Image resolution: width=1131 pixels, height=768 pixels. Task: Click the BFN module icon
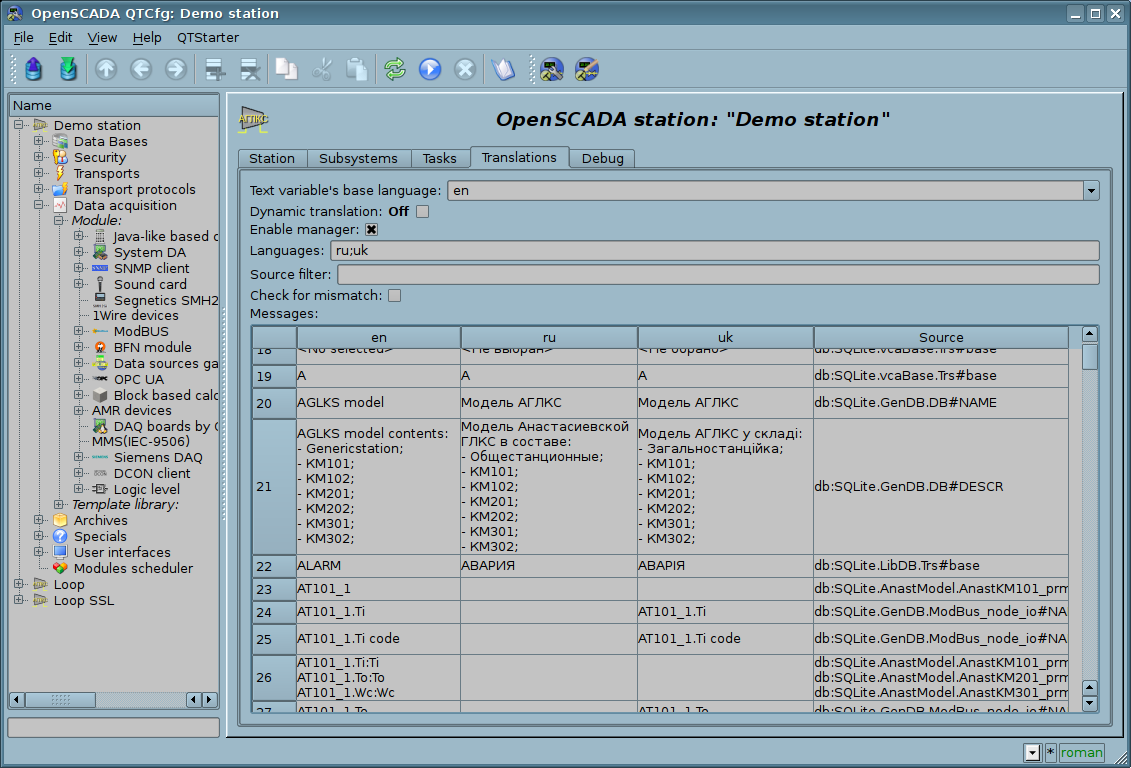[100, 348]
